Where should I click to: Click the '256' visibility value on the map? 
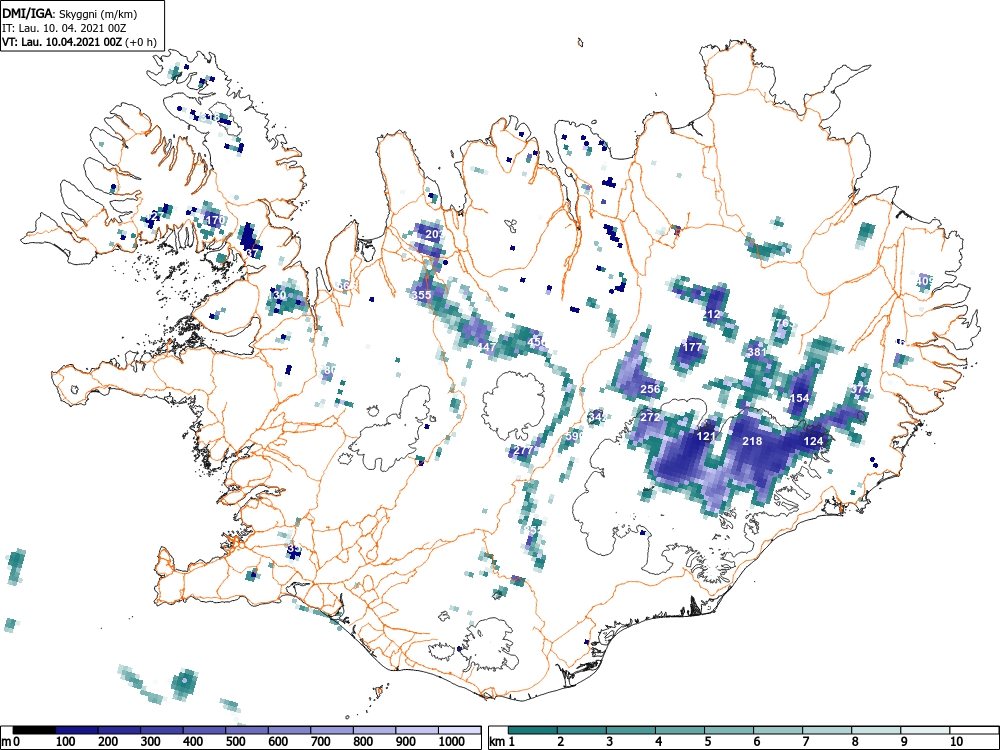click(x=650, y=389)
